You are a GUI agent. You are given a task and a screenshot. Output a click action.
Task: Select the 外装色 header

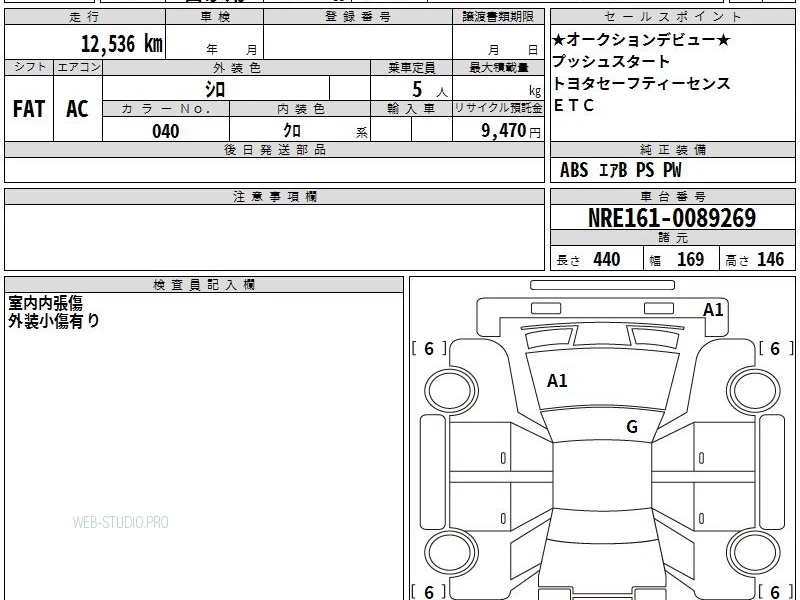(236, 67)
